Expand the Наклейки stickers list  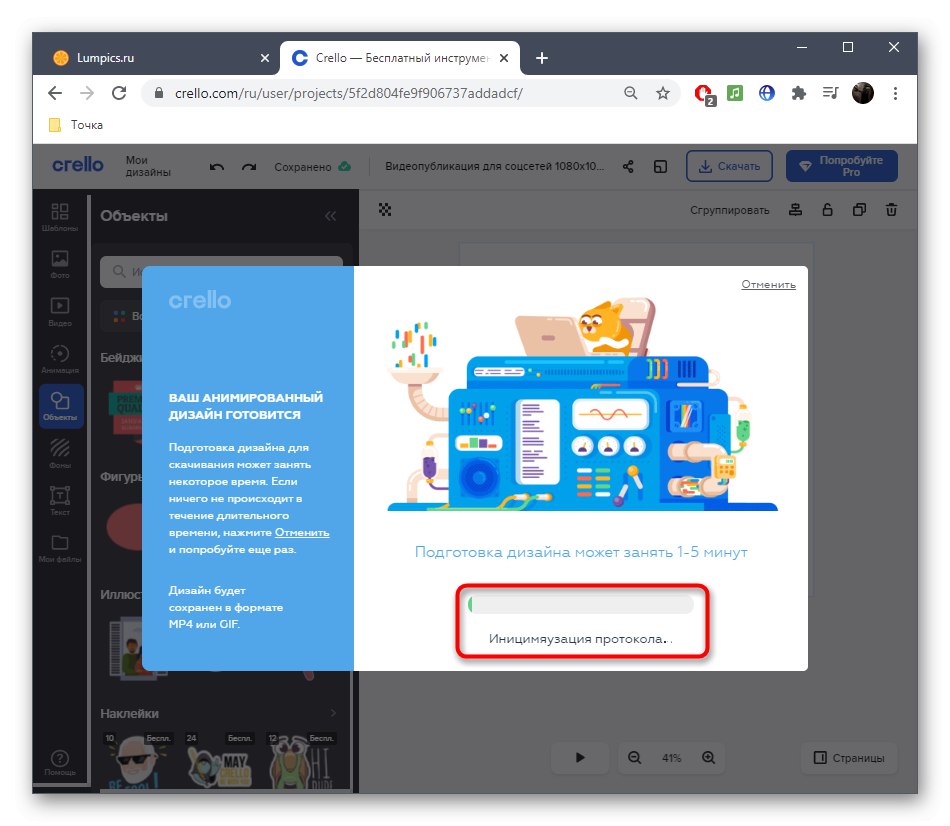click(x=334, y=713)
